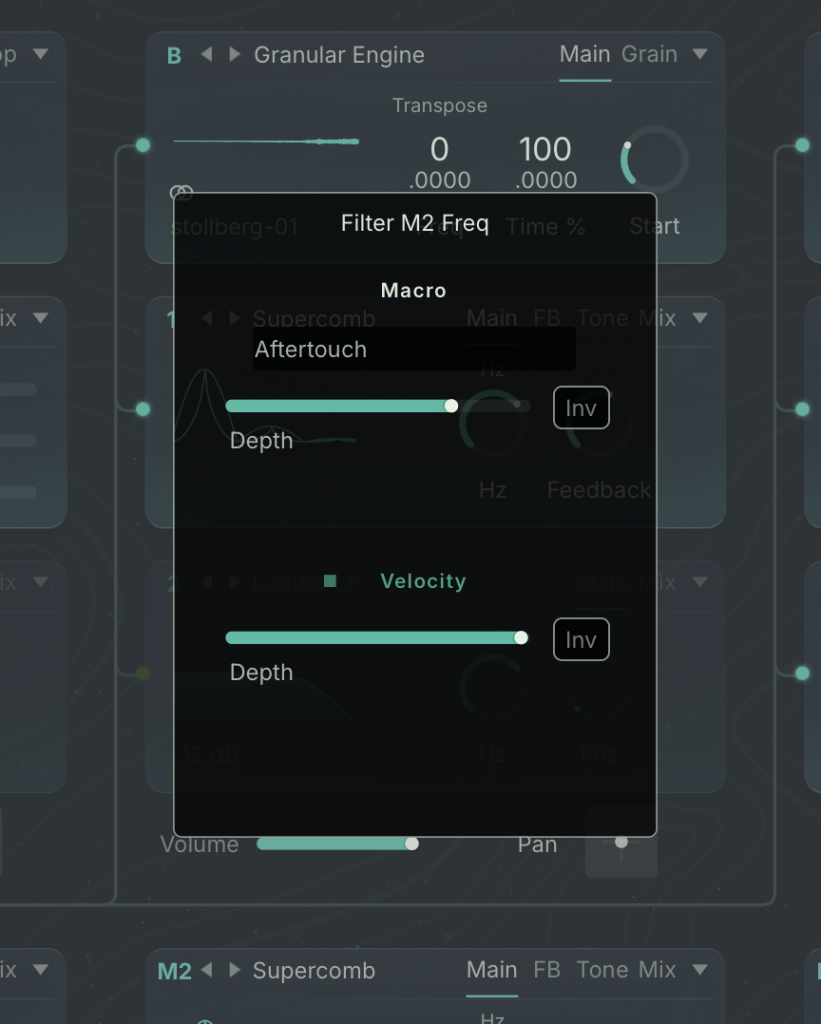The image size is (821, 1024).
Task: Toggle the Velocity modulation enable square
Action: pyautogui.click(x=330, y=581)
